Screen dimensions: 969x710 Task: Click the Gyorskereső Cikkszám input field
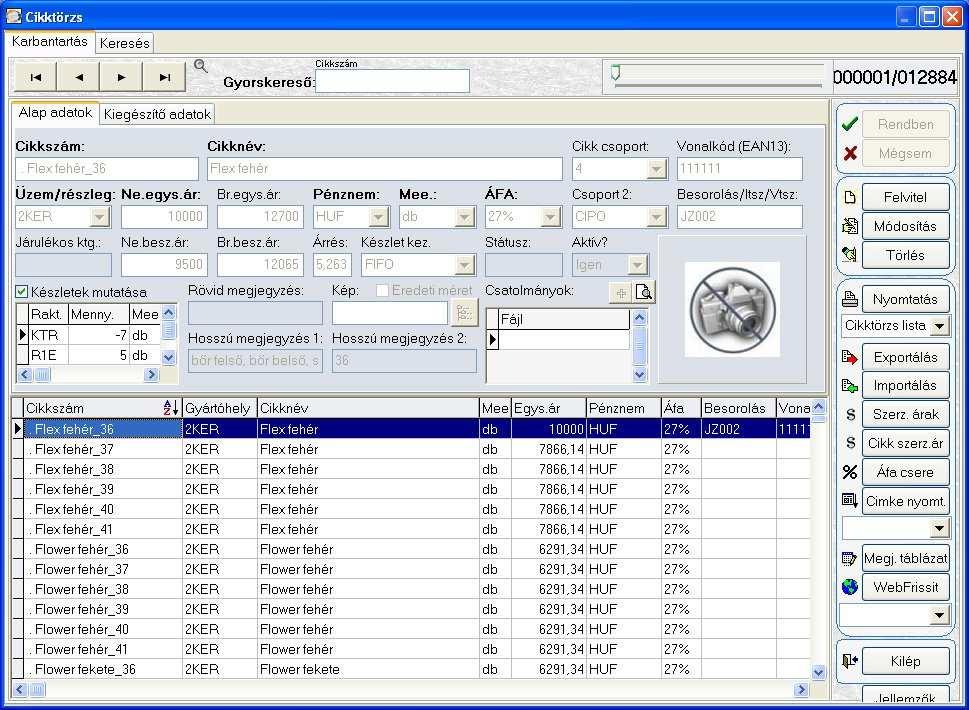[x=392, y=81]
